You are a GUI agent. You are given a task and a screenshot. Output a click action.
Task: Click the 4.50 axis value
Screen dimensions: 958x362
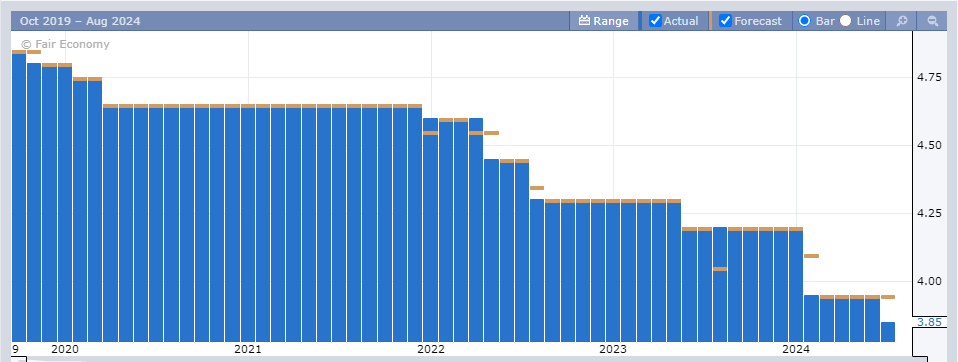point(929,145)
